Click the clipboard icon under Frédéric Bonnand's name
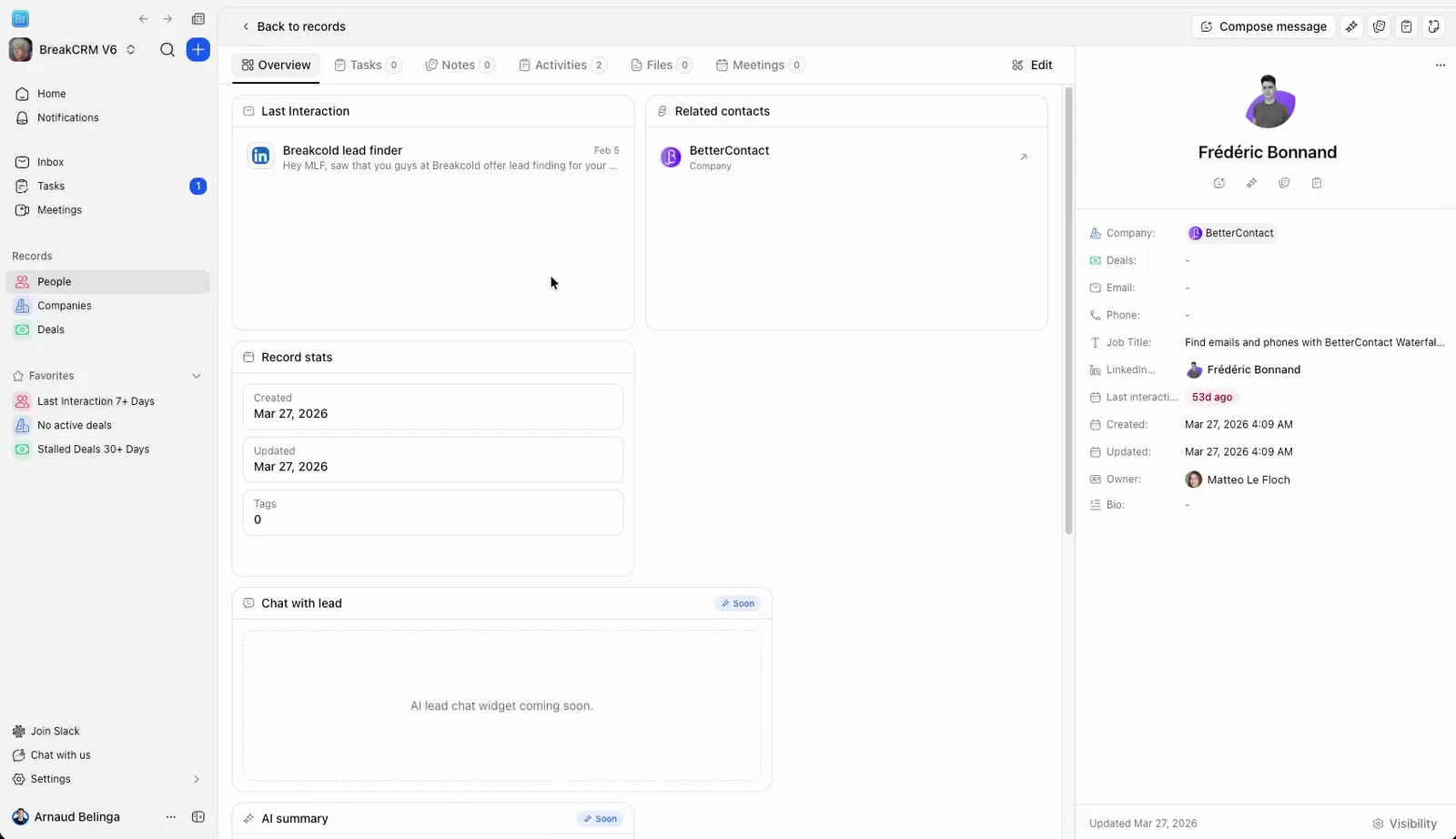 (1317, 183)
